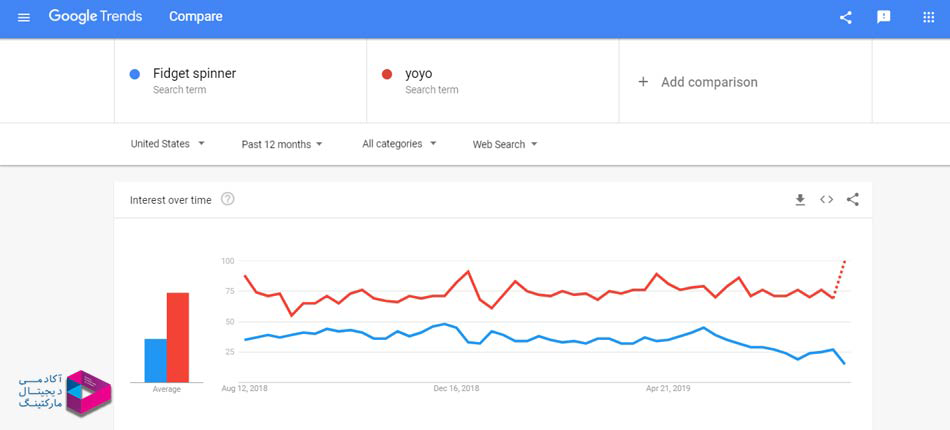Open the send feedback icon
Image resolution: width=950 pixels, height=430 pixels.
[x=883, y=17]
